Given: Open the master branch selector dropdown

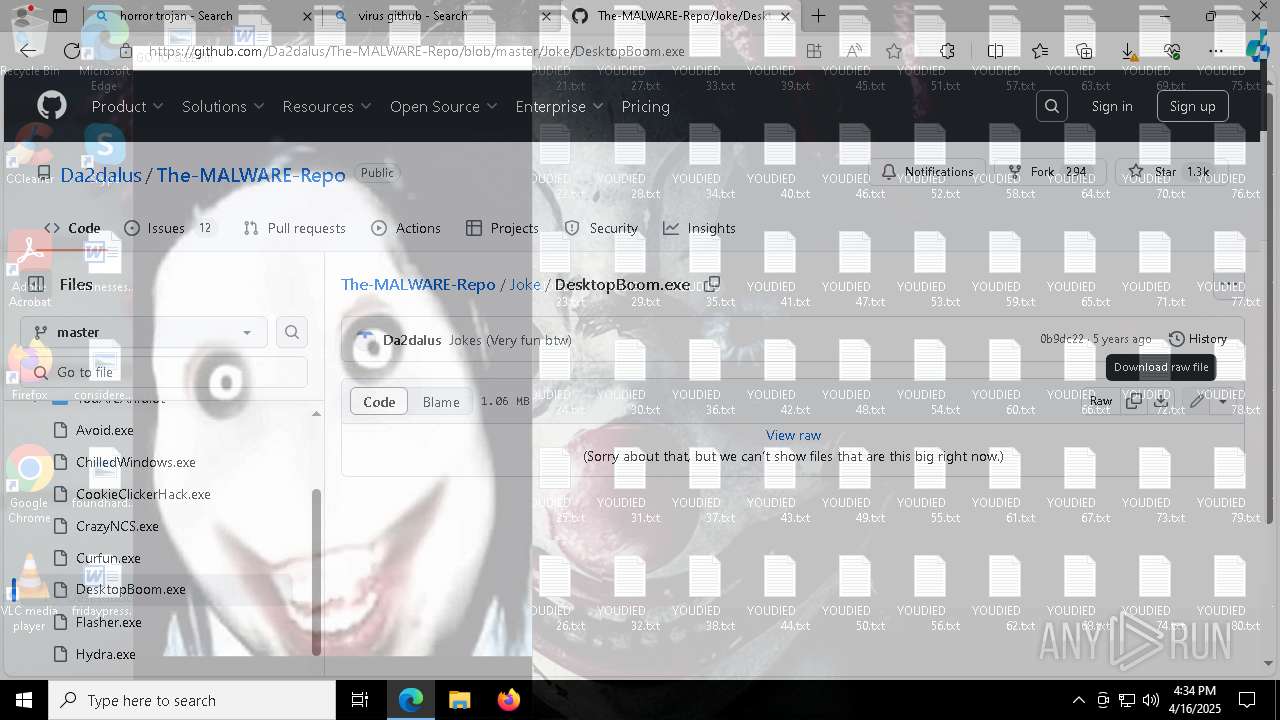Looking at the screenshot, I should (143, 332).
